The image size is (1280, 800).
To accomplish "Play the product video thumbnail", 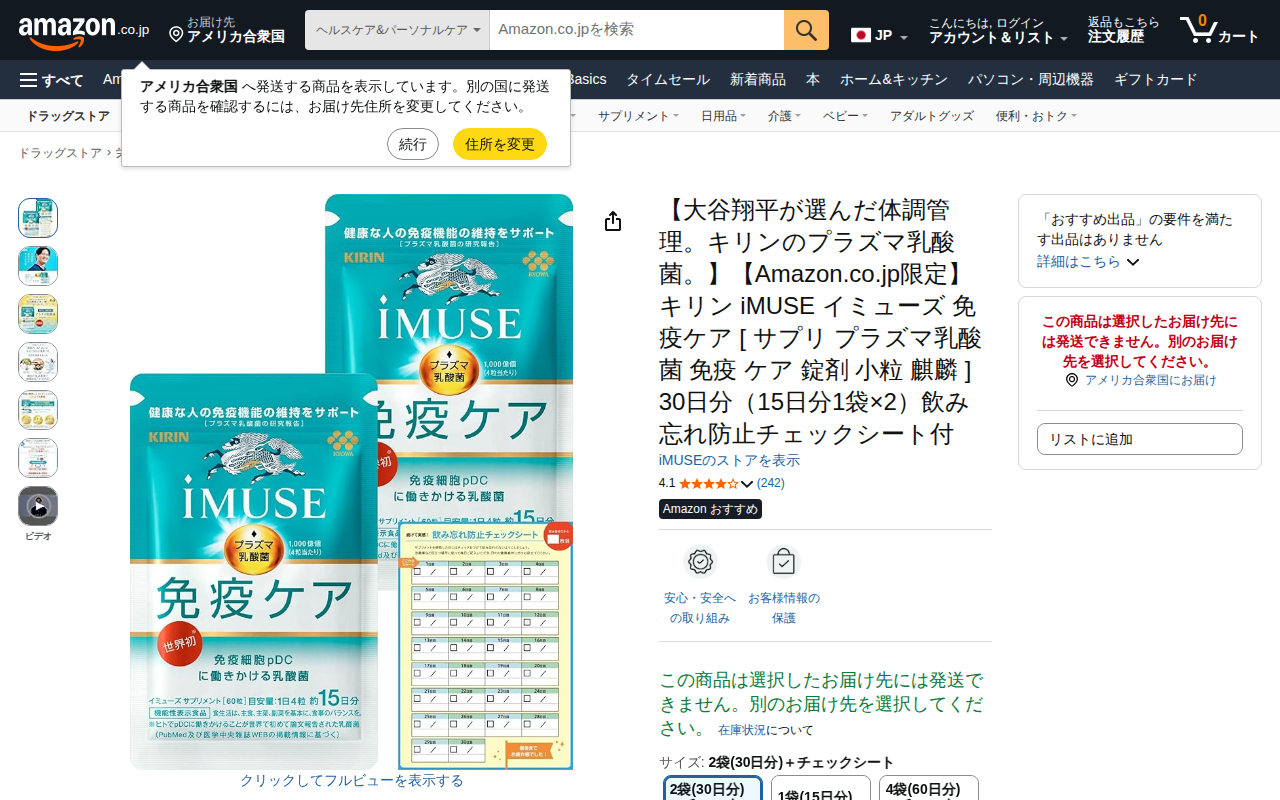I will pos(38,506).
